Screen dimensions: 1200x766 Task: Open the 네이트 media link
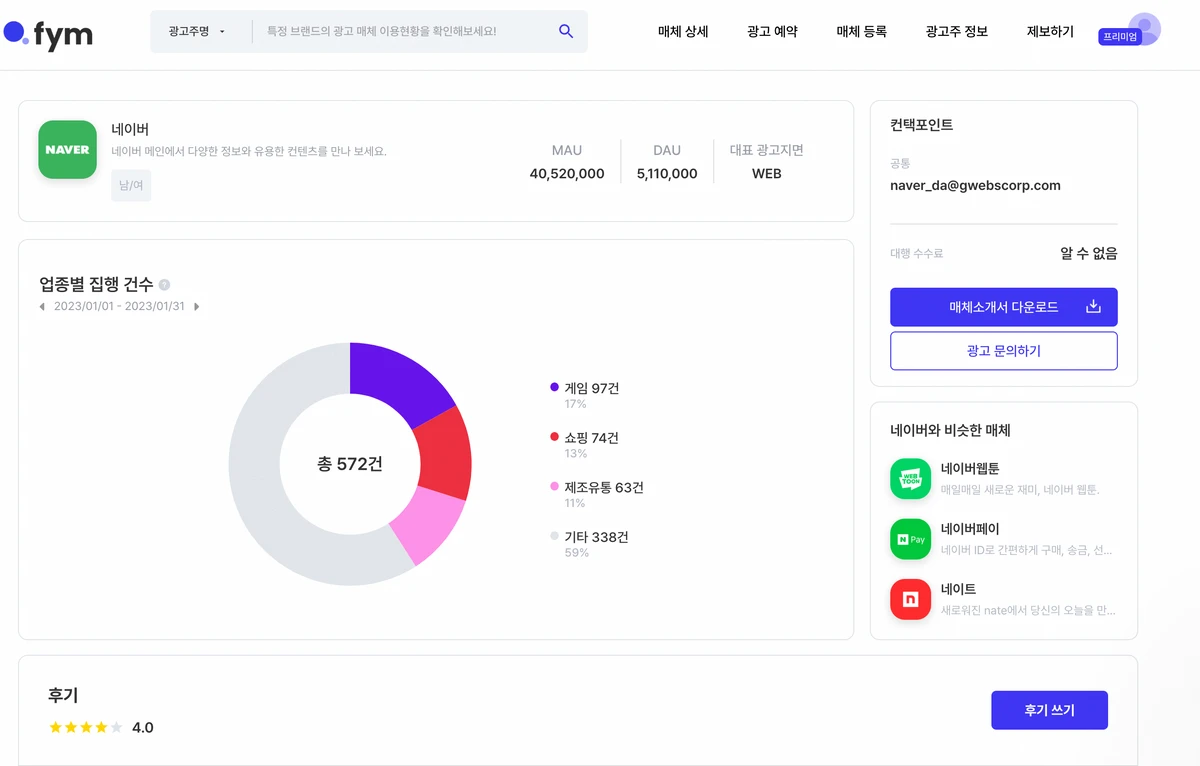(x=958, y=590)
